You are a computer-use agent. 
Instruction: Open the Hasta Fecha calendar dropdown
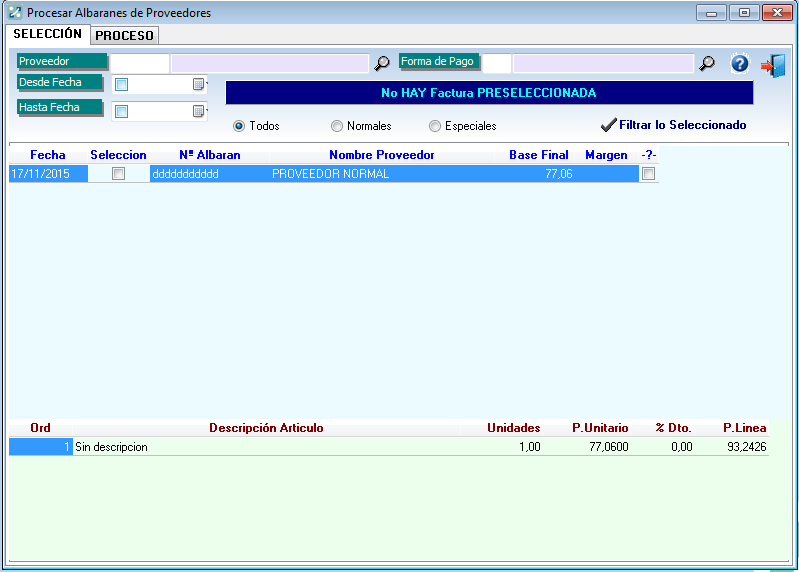coord(198,111)
